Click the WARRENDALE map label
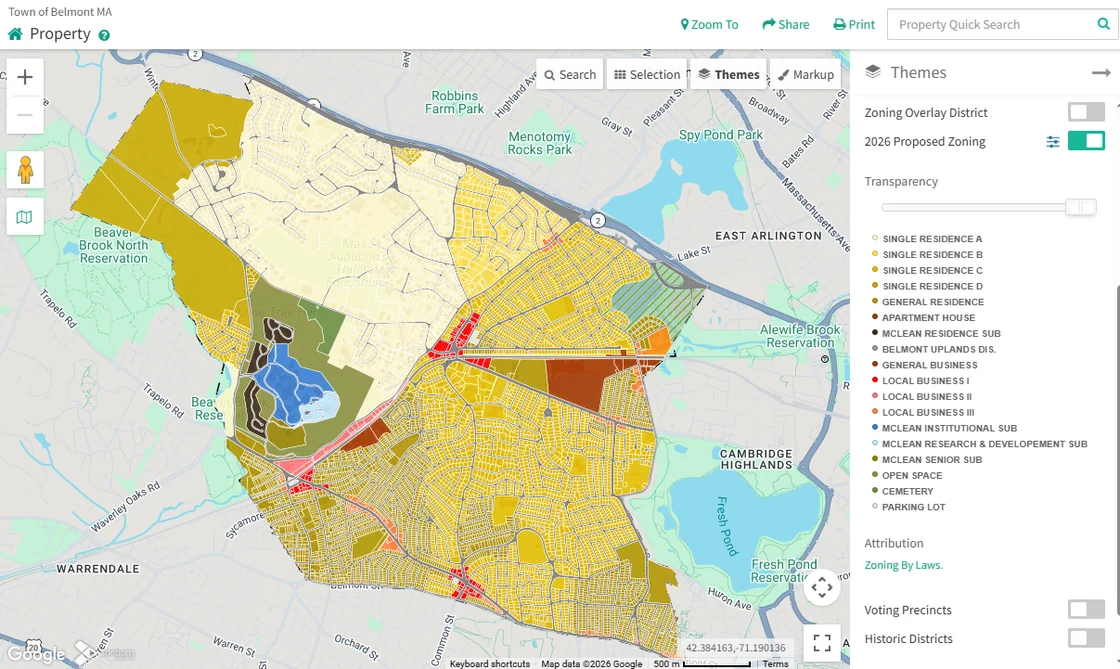Image resolution: width=1120 pixels, height=669 pixels. 98,569
